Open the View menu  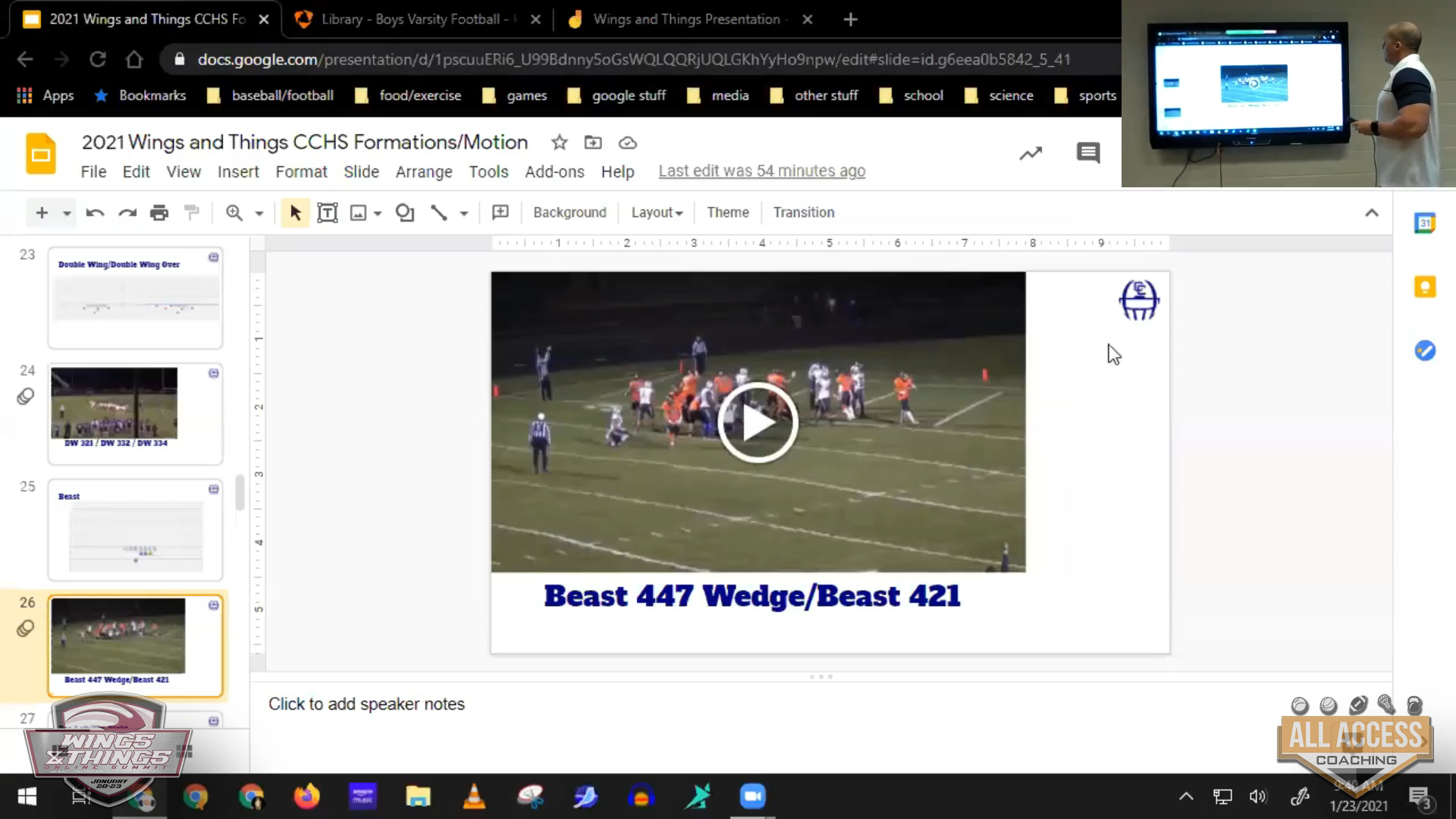tap(184, 172)
